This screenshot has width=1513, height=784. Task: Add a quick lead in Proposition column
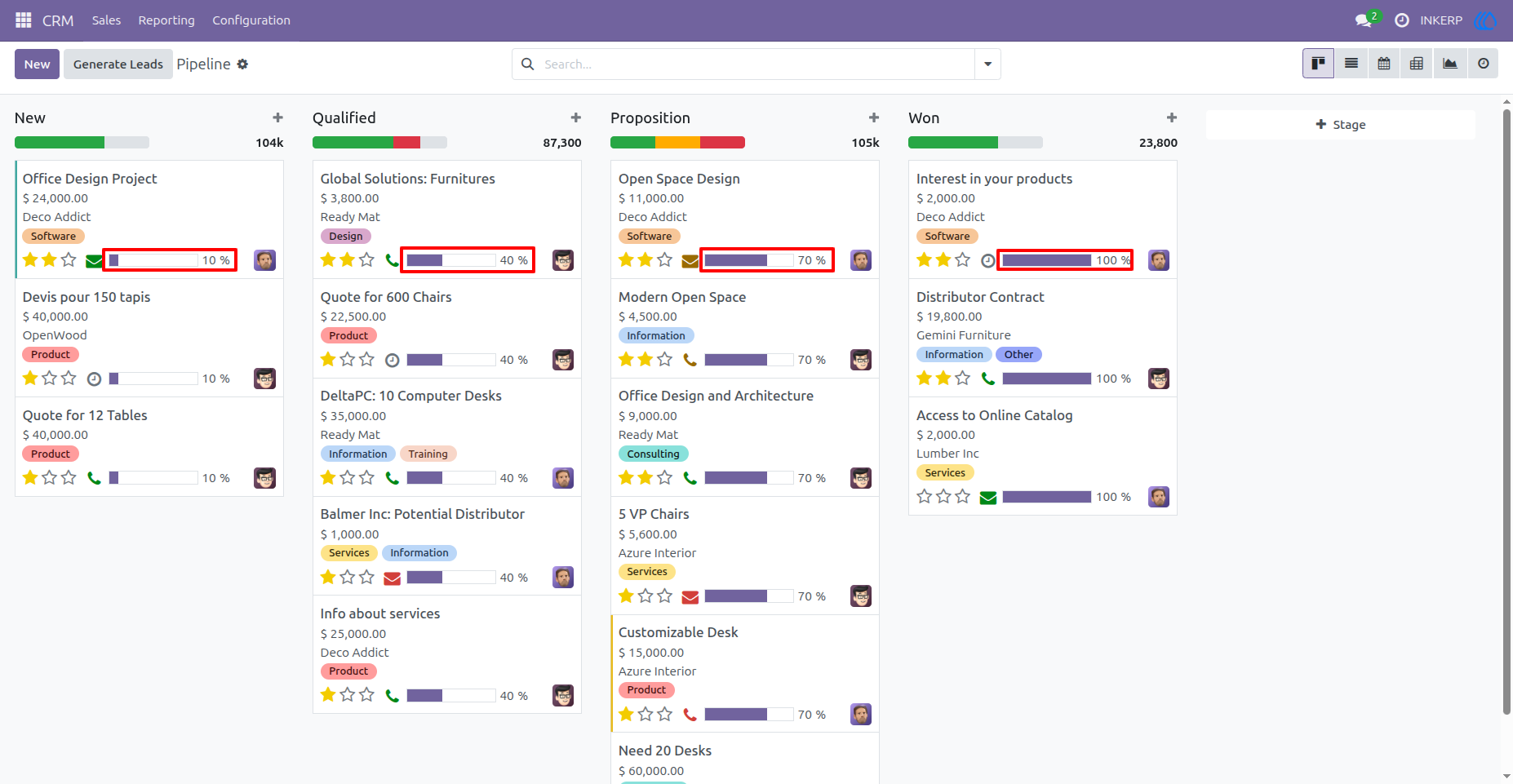873,117
